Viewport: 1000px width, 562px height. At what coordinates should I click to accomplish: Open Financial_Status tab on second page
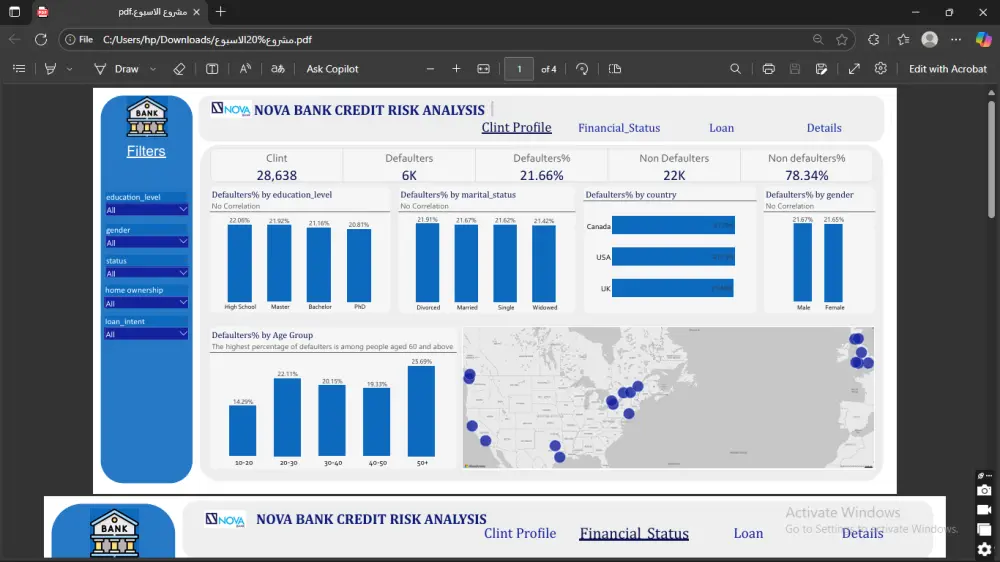tap(634, 533)
